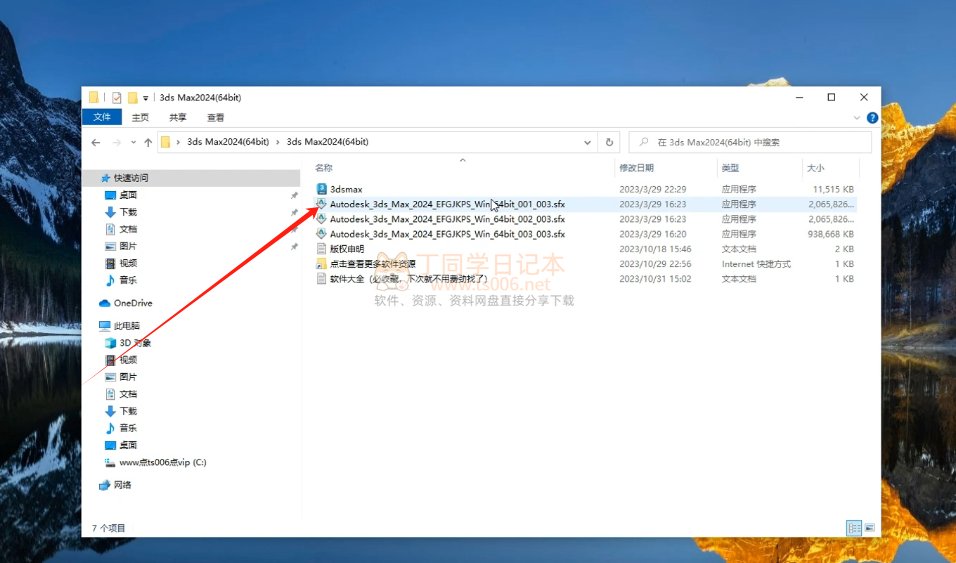Viewport: 956px width, 563px height.
Task: Click the Up one level arrow
Action: 148,142
